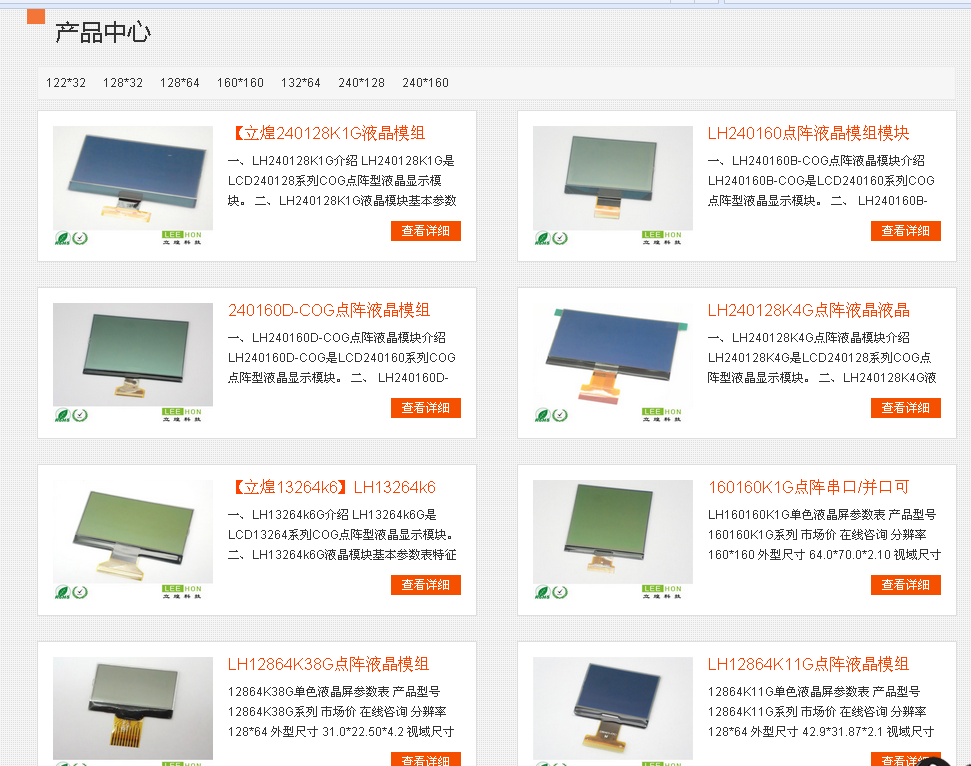Image resolution: width=971 pixels, height=766 pixels.
Task: Select the 122*32 resolution filter
Action: pyautogui.click(x=66, y=83)
